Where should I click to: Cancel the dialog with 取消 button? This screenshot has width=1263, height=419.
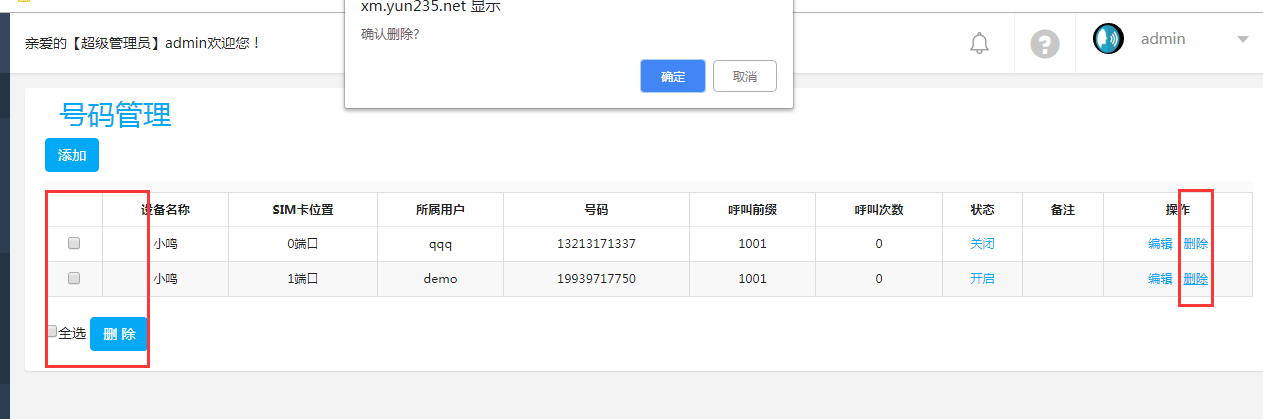744,76
